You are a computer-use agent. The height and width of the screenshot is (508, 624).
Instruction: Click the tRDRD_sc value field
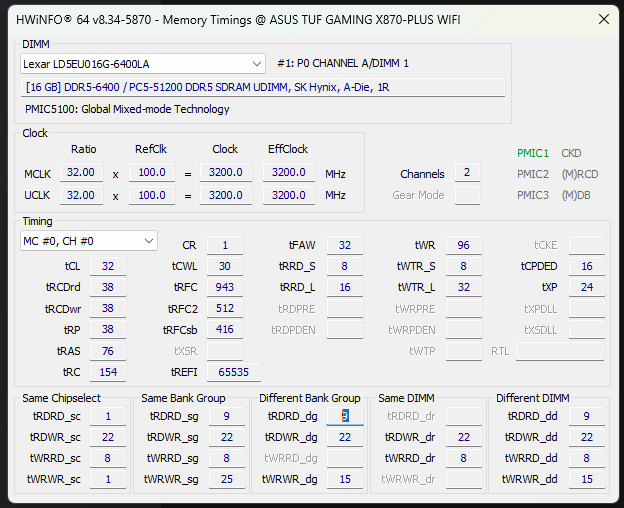(x=108, y=416)
